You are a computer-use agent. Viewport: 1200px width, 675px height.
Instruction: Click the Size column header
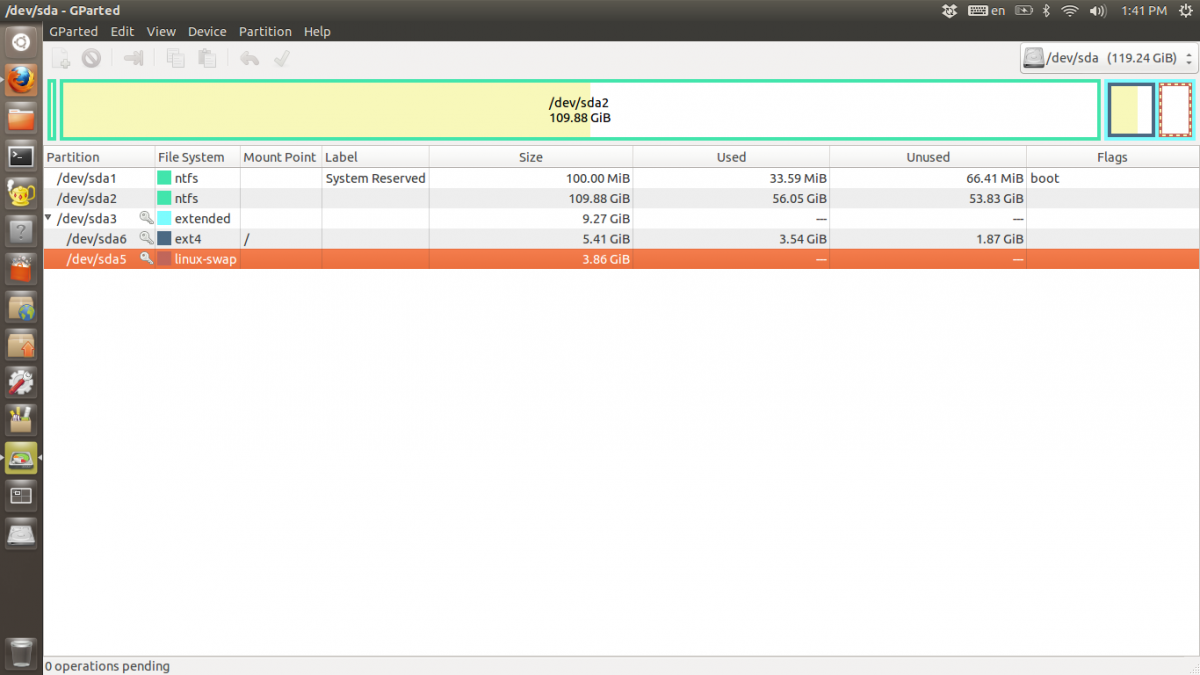[531, 157]
